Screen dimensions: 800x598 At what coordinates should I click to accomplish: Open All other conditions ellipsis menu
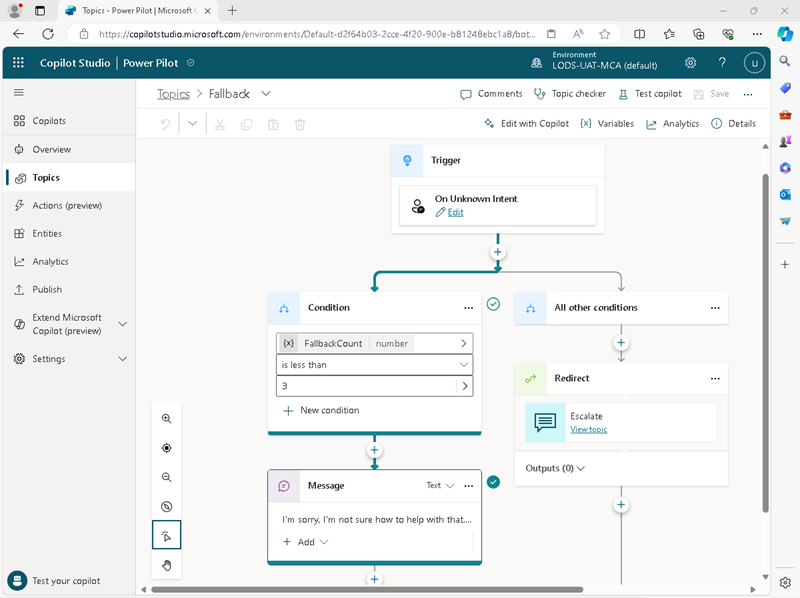715,308
